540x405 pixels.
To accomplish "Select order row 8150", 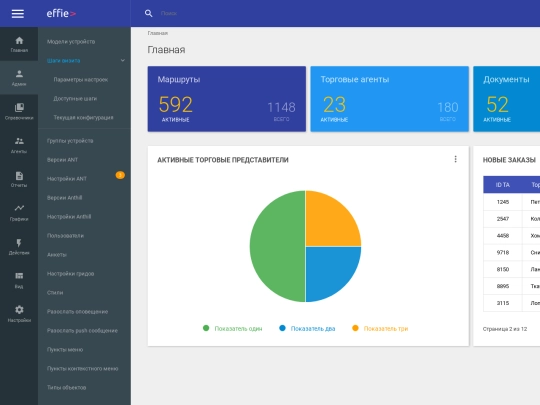I will (511, 269).
